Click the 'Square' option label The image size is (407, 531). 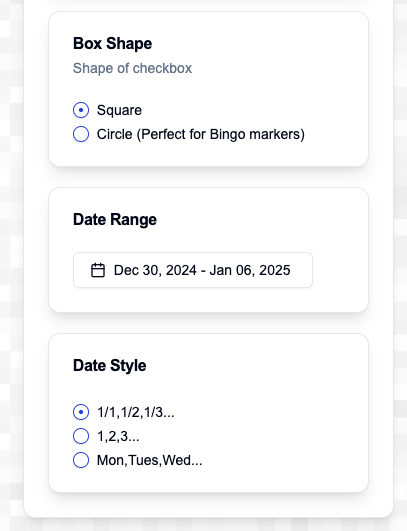(119, 110)
